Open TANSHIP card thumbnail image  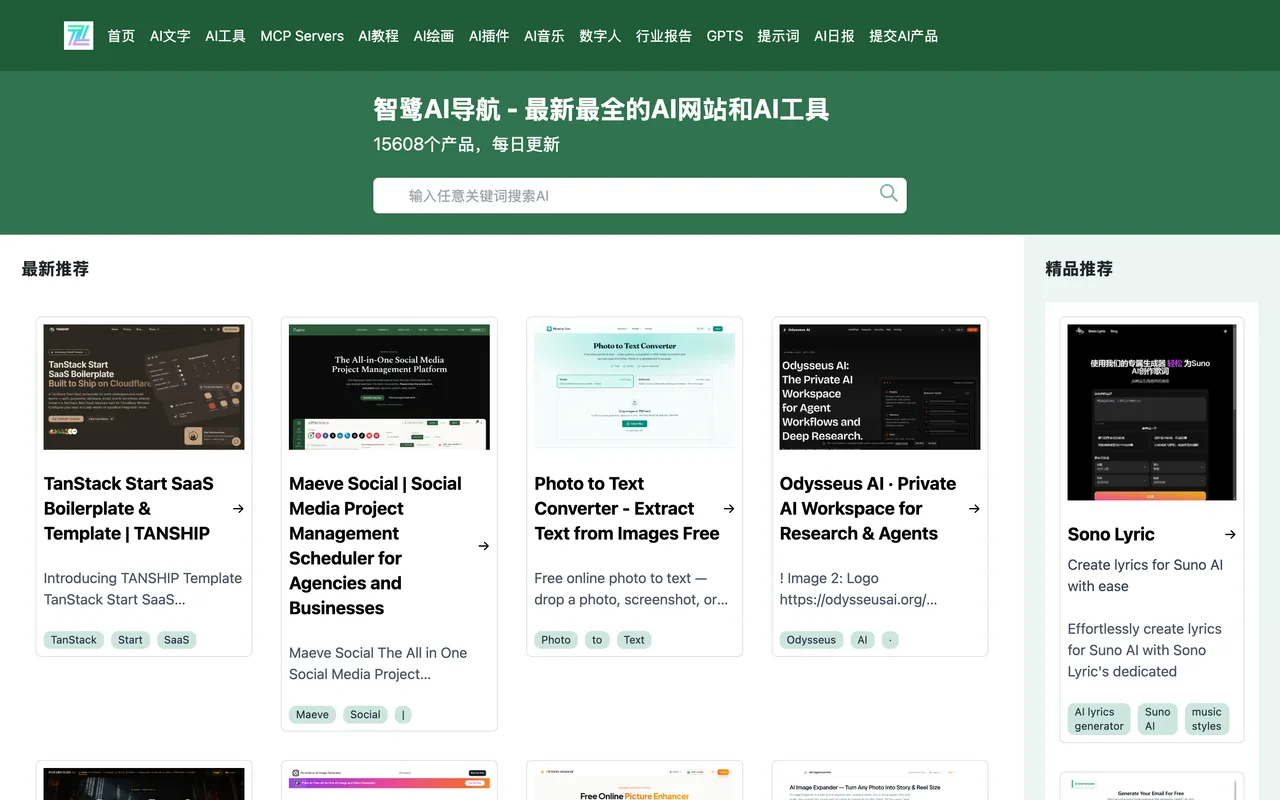click(144, 387)
